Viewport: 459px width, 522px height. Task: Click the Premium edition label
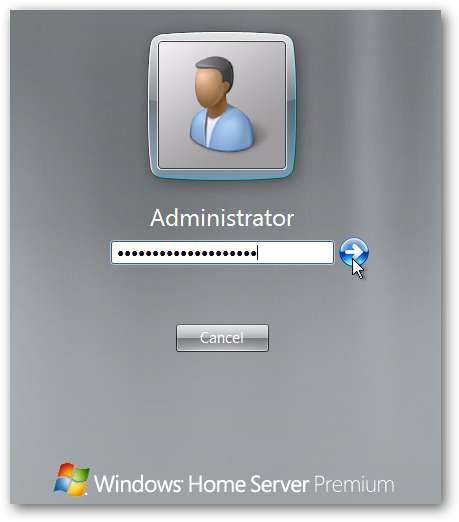[354, 484]
